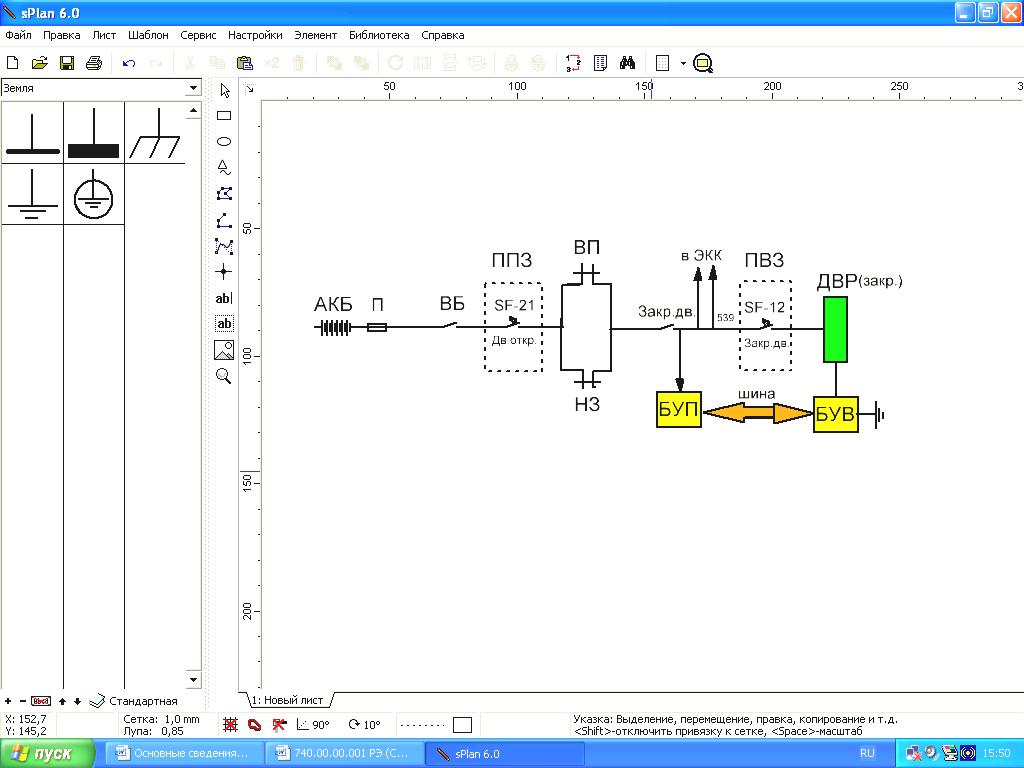Open the Windows 'пуск' start button
The height and width of the screenshot is (768, 1024).
46,753
